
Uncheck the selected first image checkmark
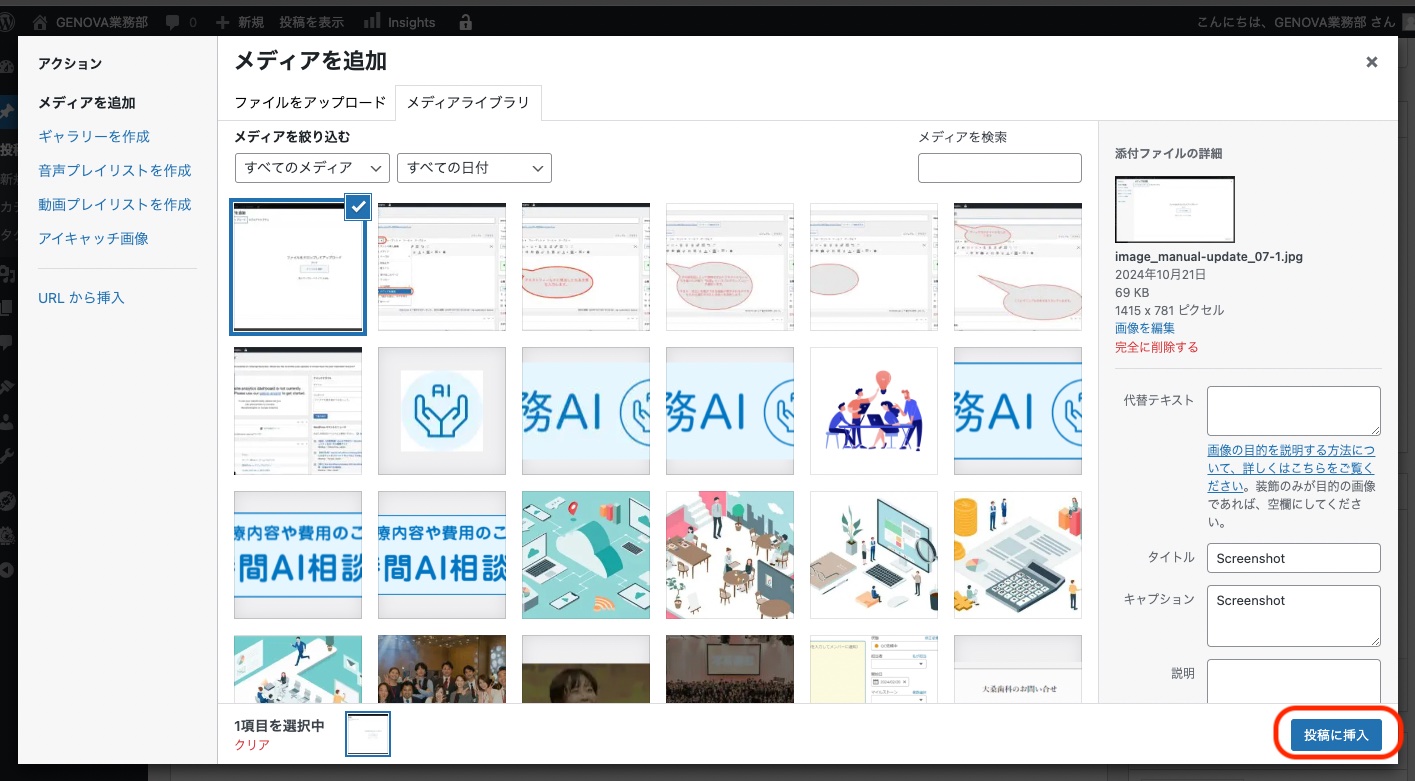pyautogui.click(x=359, y=206)
